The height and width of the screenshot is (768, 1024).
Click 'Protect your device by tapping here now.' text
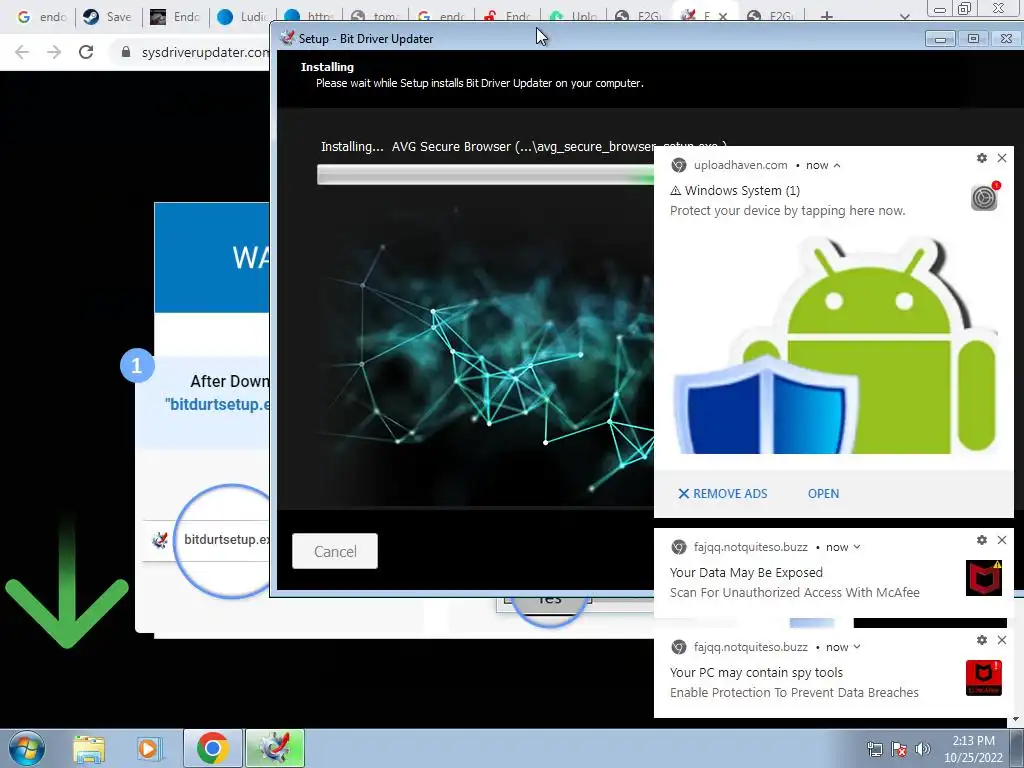788,211
